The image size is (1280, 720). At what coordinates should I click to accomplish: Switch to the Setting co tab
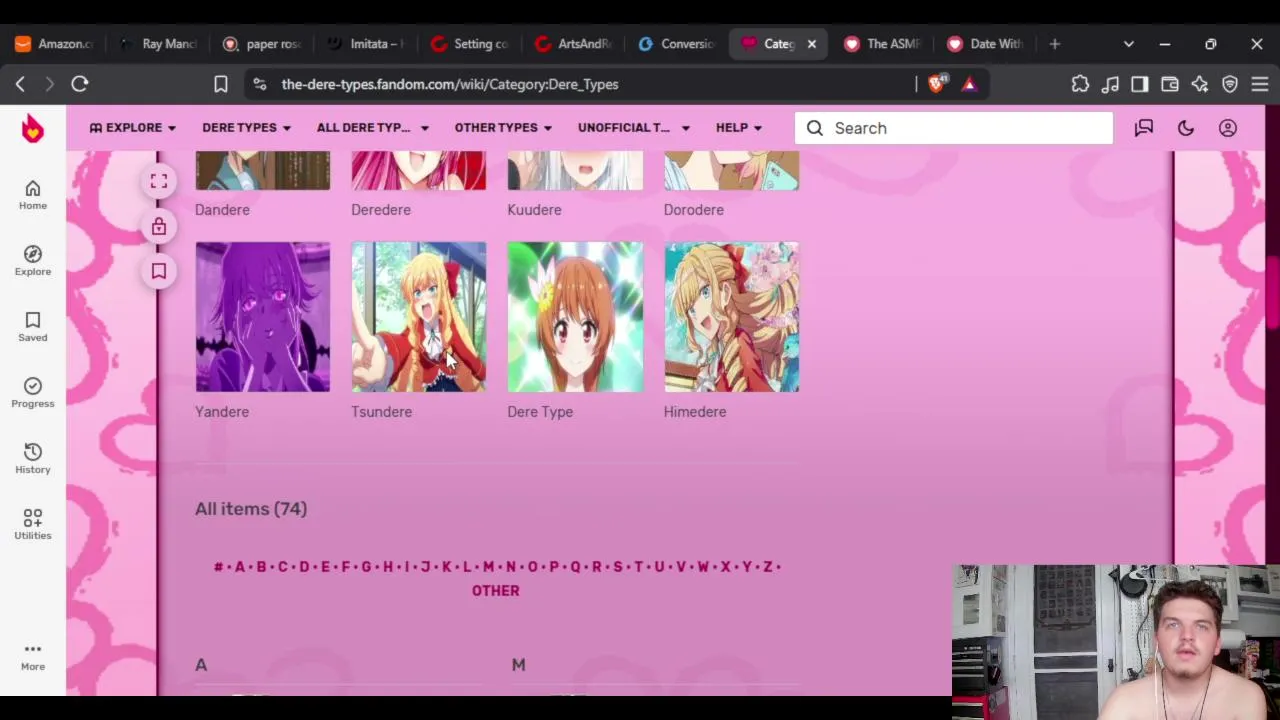(x=471, y=44)
